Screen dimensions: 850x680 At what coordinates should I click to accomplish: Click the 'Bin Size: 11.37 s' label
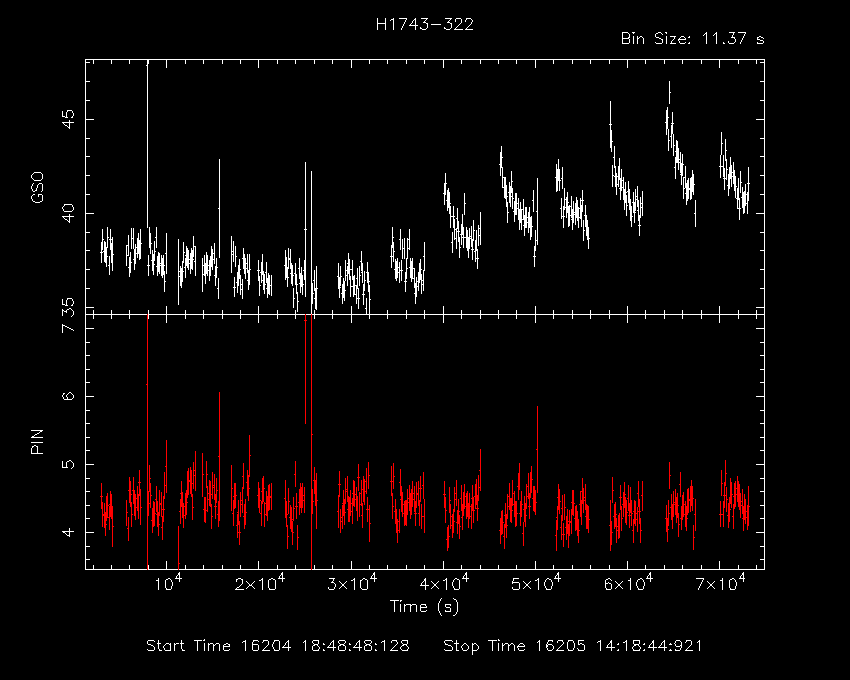click(x=692, y=39)
